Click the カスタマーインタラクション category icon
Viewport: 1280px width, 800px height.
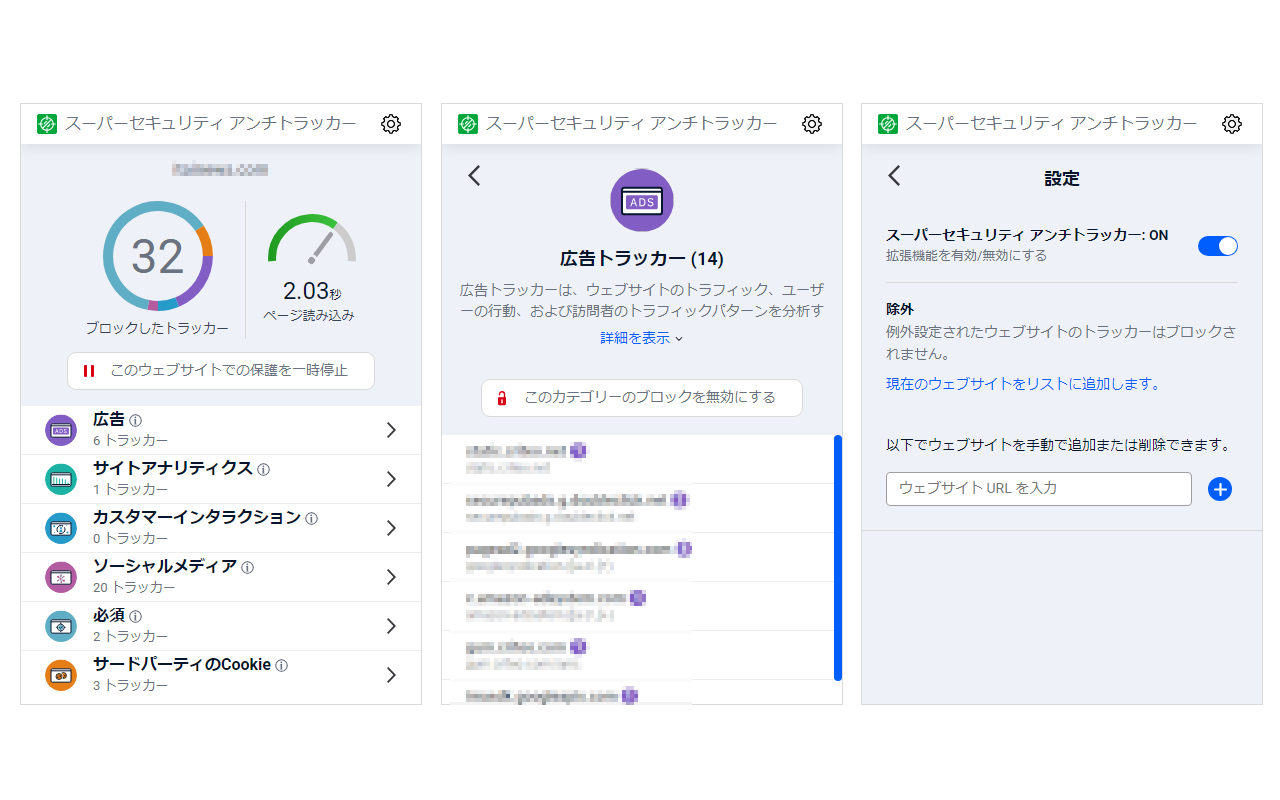click(x=61, y=528)
